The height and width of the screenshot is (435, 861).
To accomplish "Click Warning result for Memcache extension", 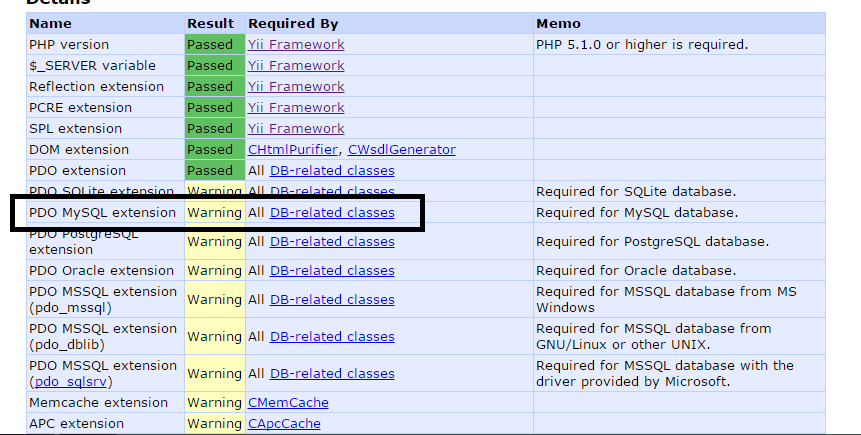I will [215, 403].
